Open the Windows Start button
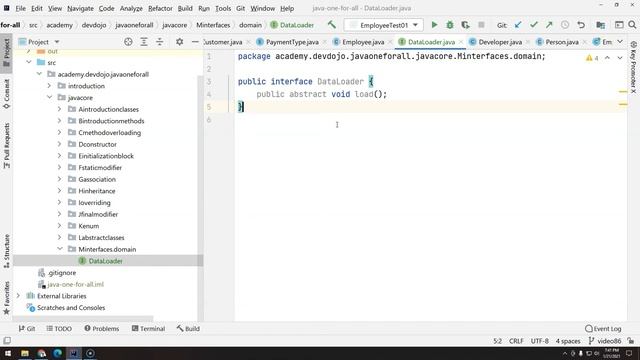Image resolution: width=640 pixels, height=360 pixels. [x=8, y=353]
